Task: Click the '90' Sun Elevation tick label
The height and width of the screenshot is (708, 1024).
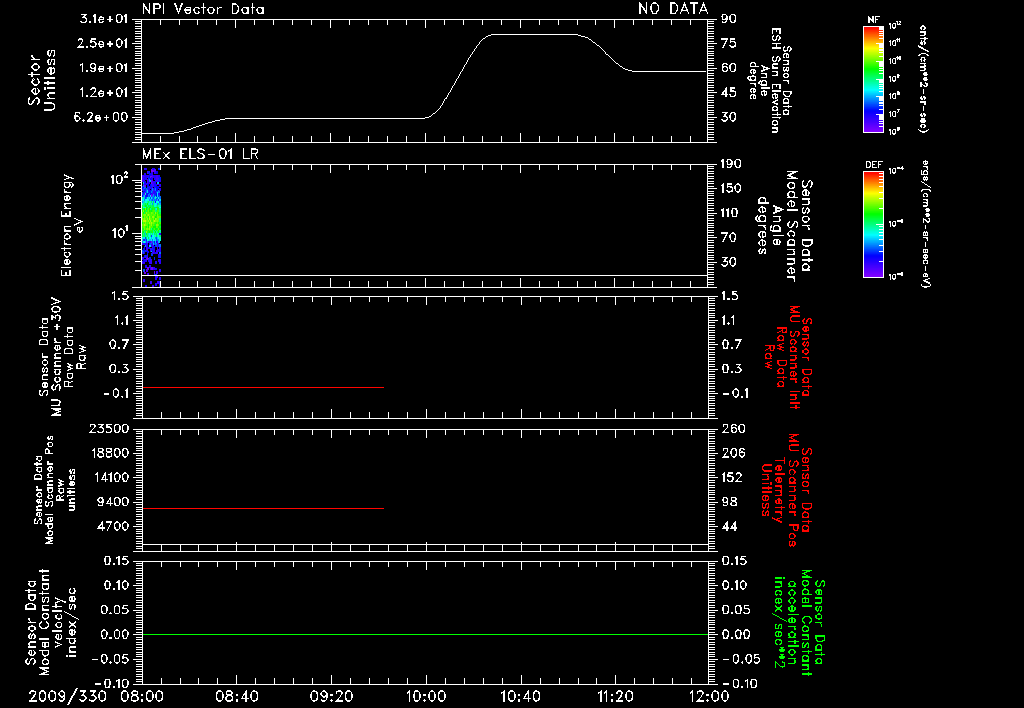Action: pos(729,19)
